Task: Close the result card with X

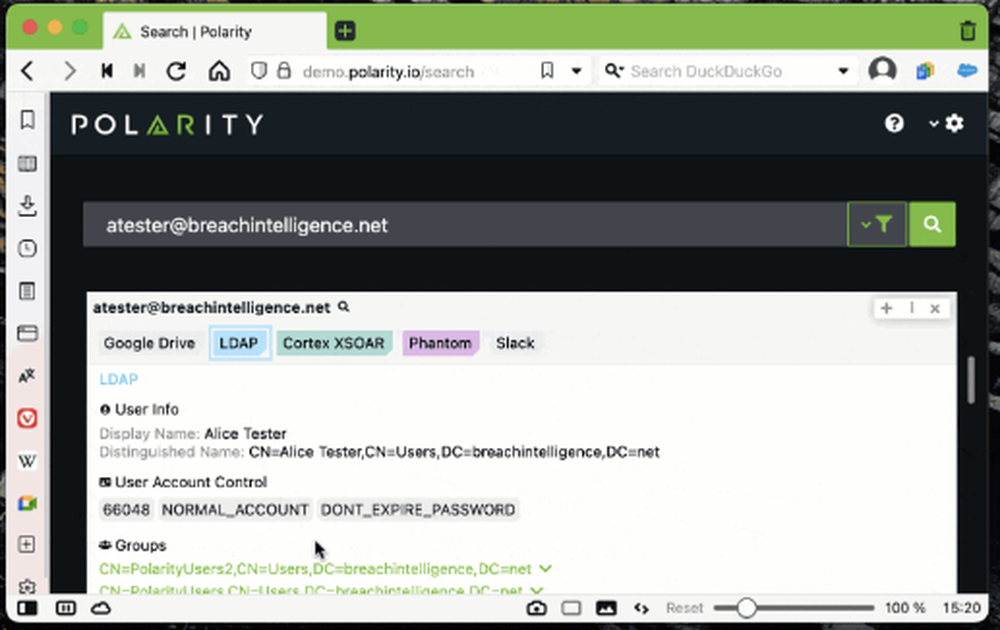Action: pyautogui.click(x=935, y=309)
